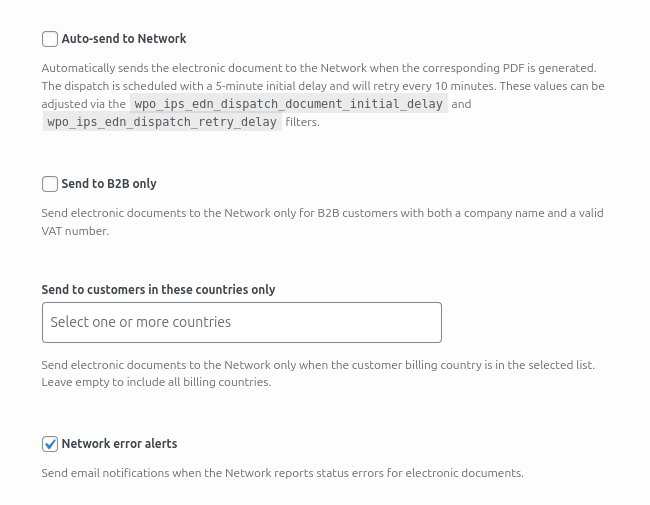Click "Send to customers in these countries only" heading
The image size is (650, 505).
click(x=158, y=290)
